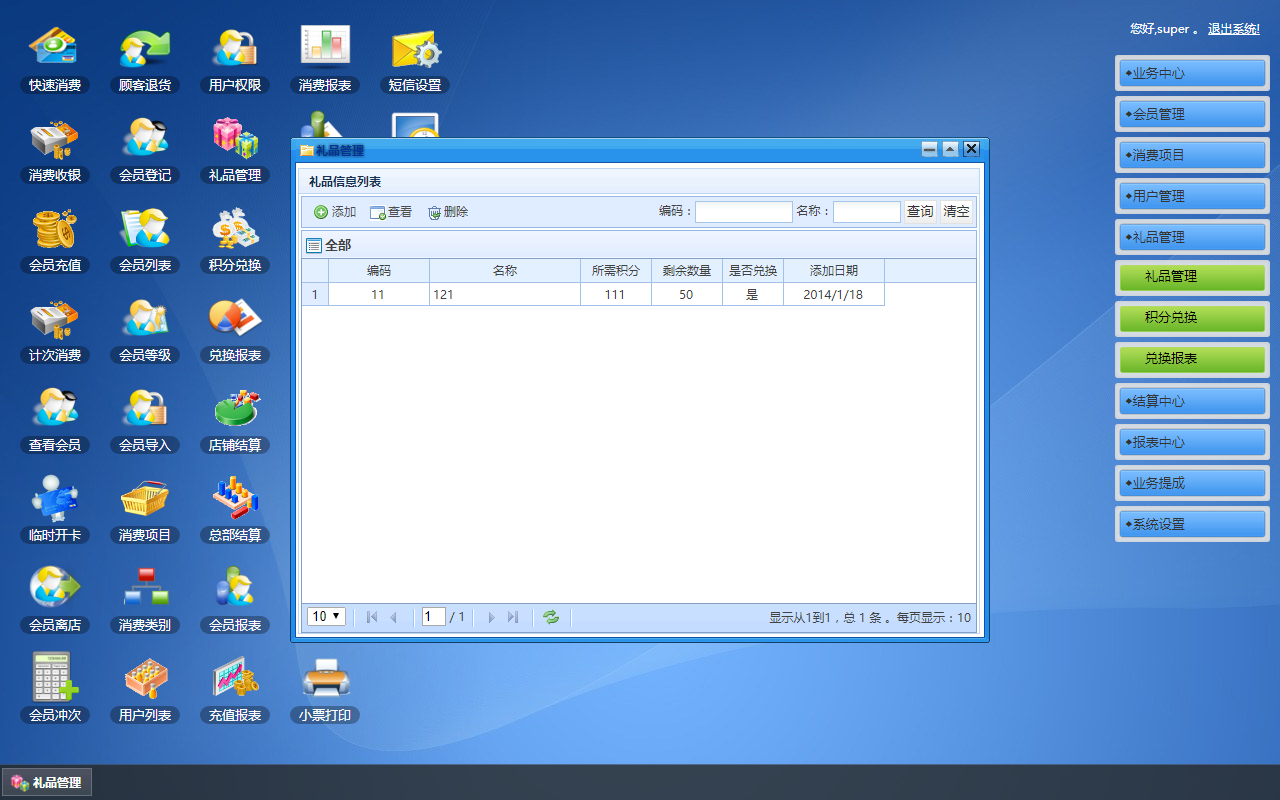Screen dimensions: 1280x800
Task: Go to the previous page of results
Action: point(394,617)
